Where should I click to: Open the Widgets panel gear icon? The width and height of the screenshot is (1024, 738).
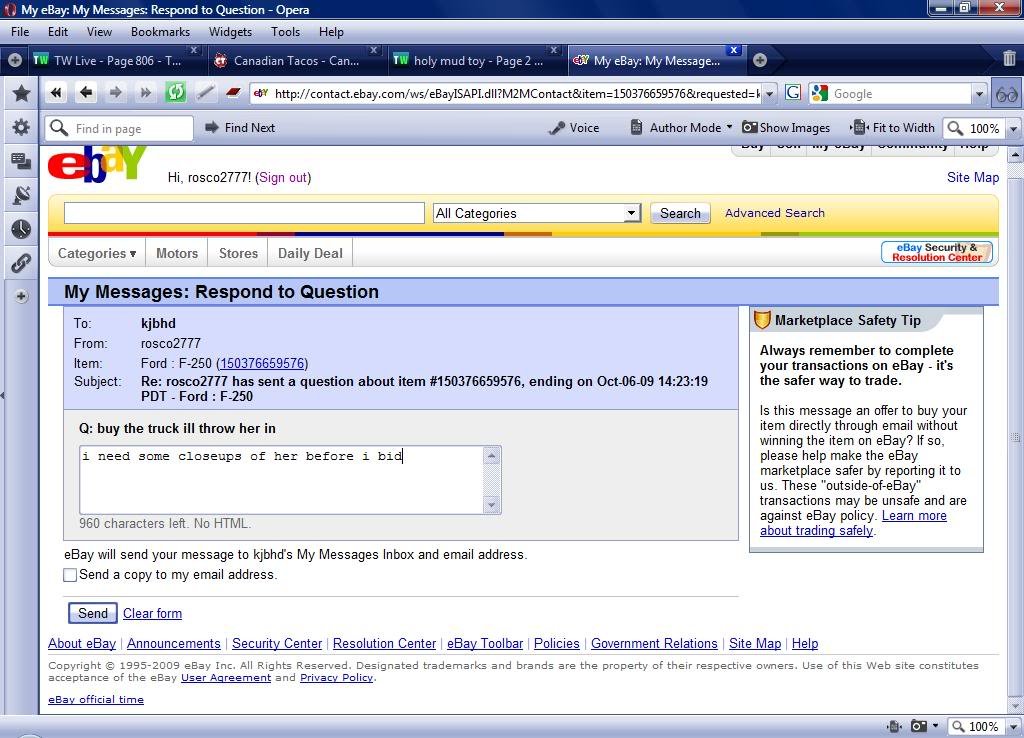click(x=21, y=127)
